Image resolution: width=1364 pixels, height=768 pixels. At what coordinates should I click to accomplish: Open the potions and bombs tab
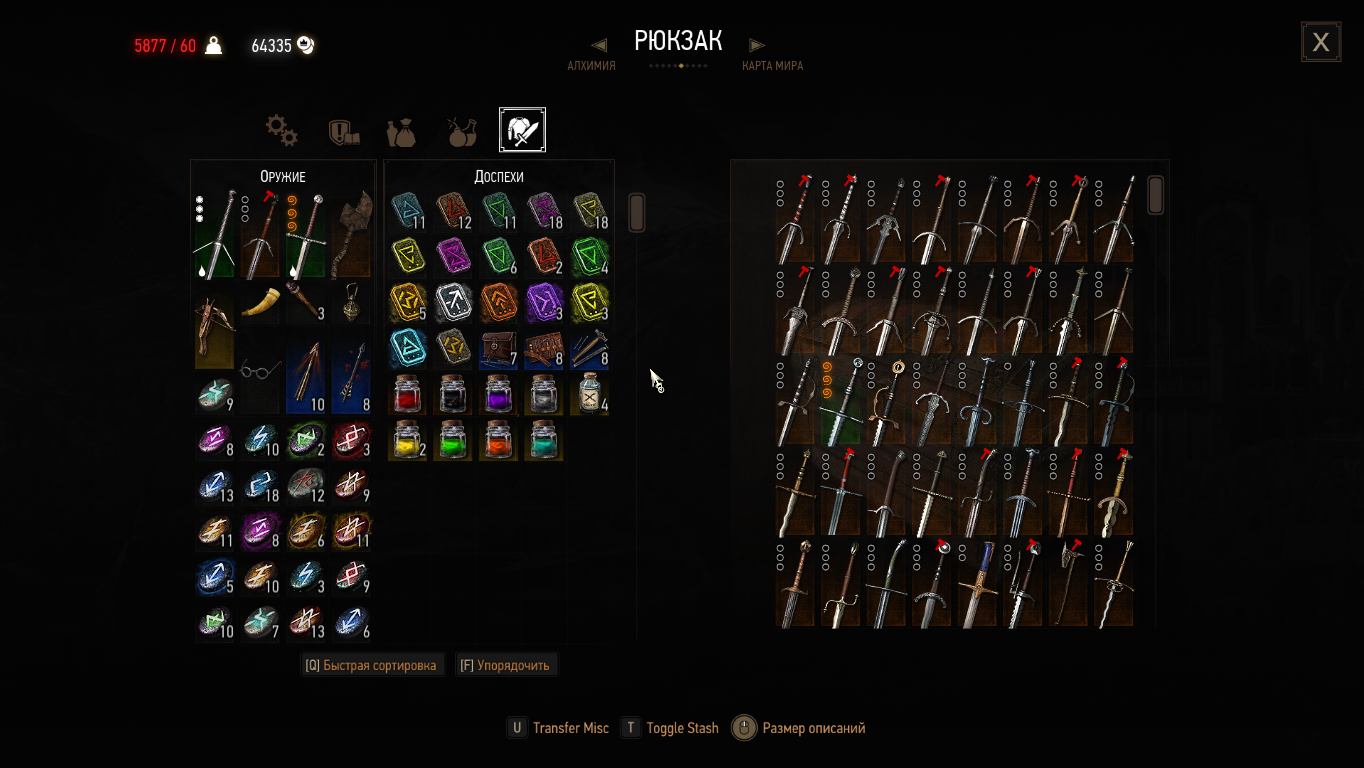(461, 131)
